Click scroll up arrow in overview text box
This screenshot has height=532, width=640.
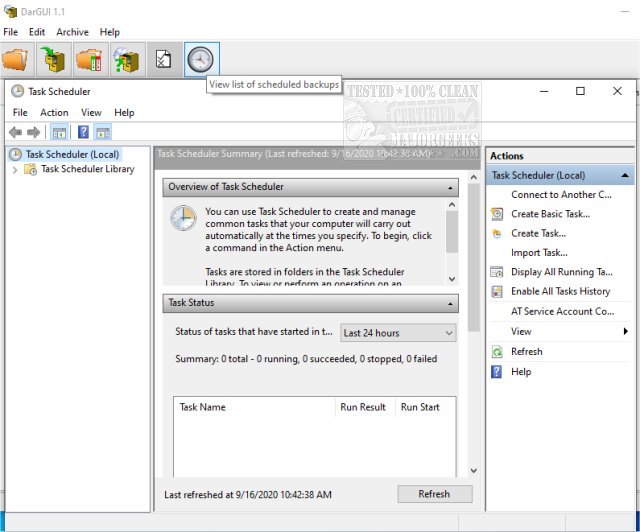[451, 205]
